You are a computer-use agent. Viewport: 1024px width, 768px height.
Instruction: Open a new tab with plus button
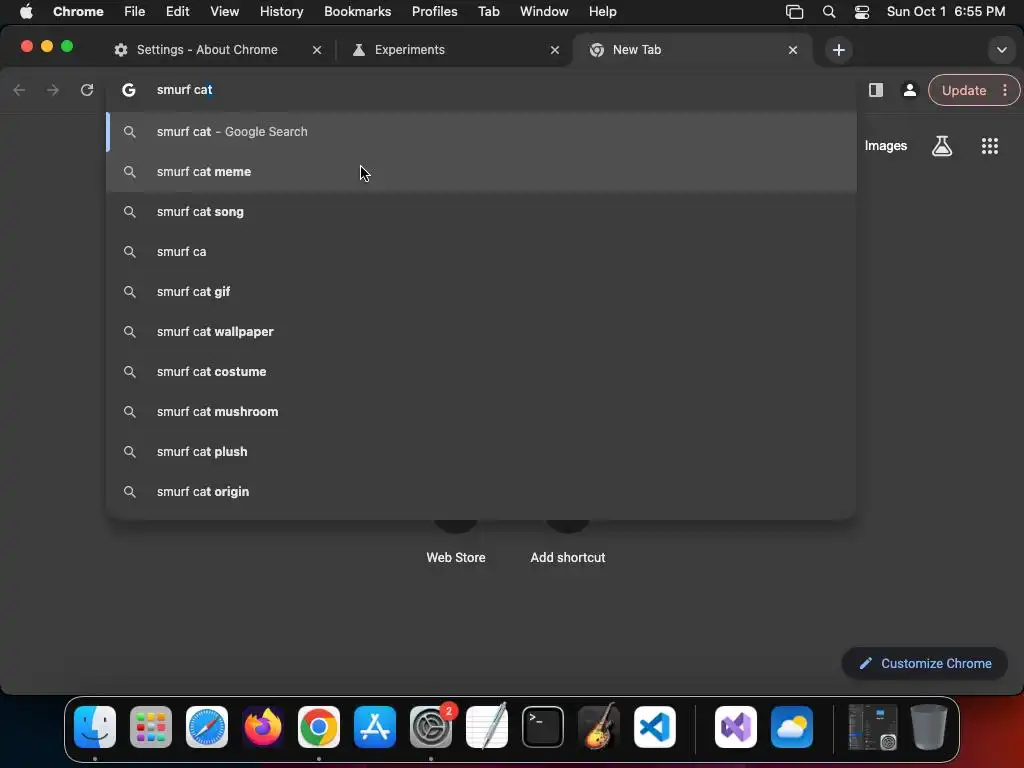pos(839,50)
